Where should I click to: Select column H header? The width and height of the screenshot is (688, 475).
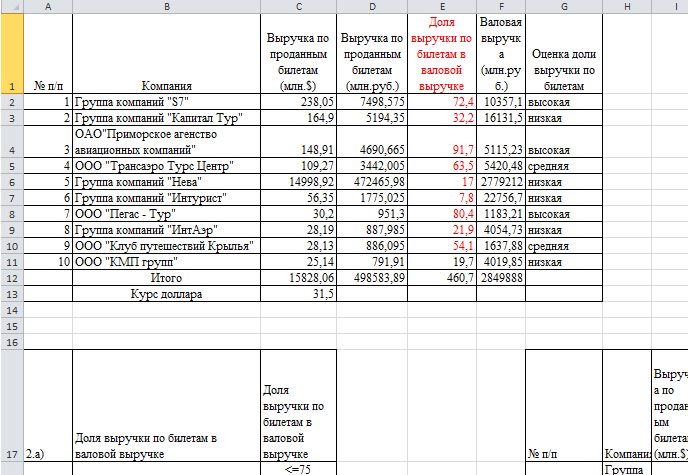627,6
